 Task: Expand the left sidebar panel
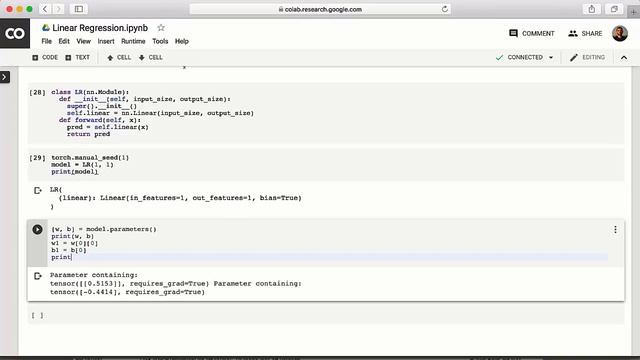[x=4, y=77]
